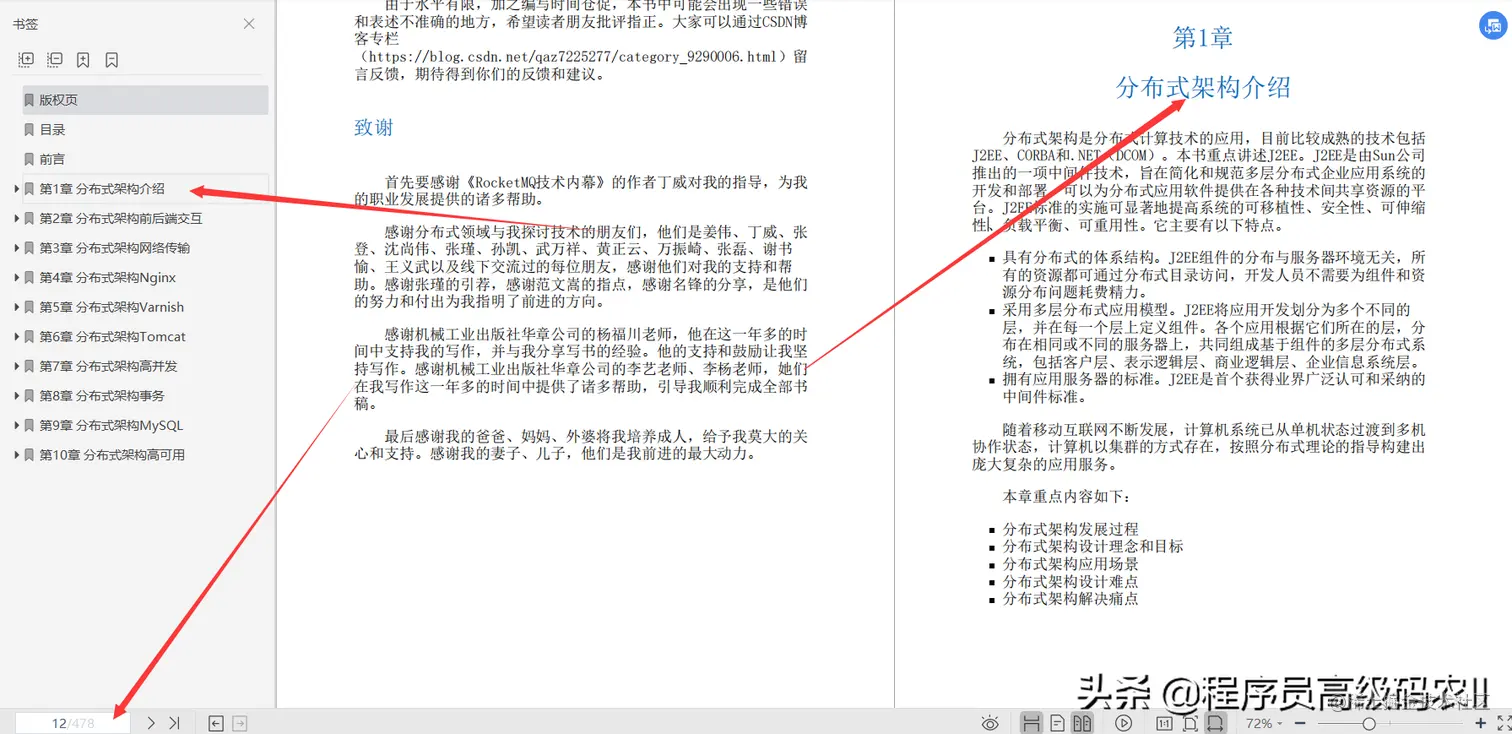This screenshot has width=1512, height=734.
Task: Jump to 第5章 分布式架构Varnish
Action: 112,307
